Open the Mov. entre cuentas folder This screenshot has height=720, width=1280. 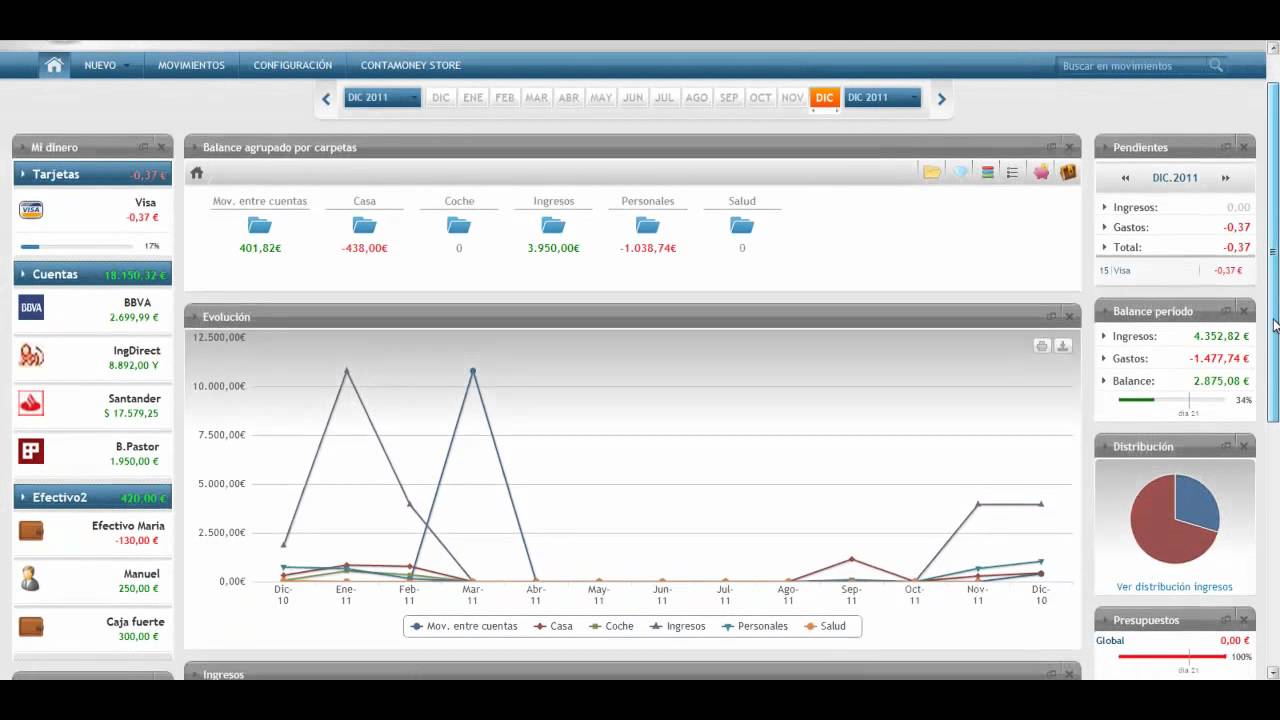tap(260, 225)
